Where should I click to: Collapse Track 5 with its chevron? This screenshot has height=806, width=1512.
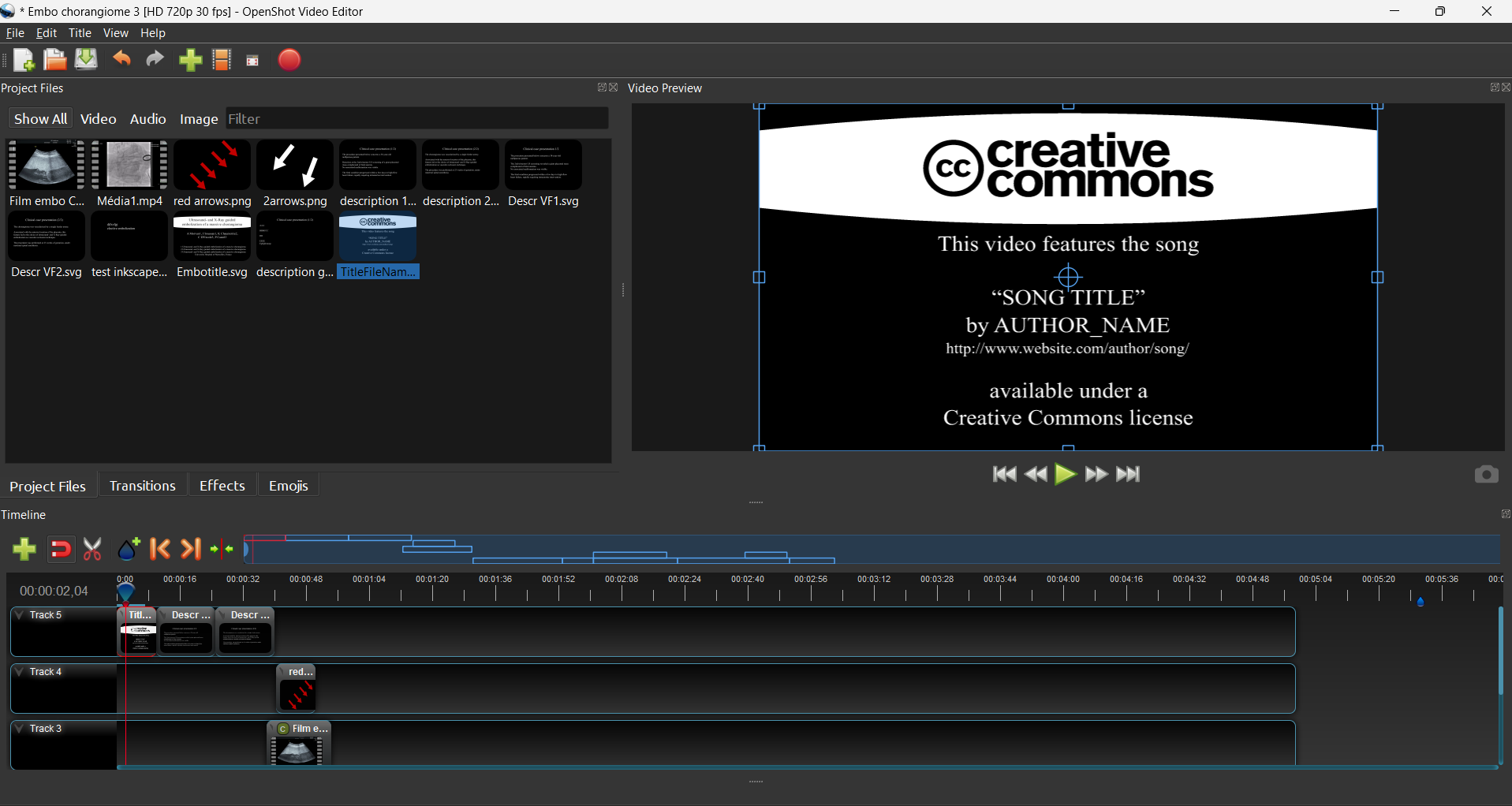[x=18, y=614]
